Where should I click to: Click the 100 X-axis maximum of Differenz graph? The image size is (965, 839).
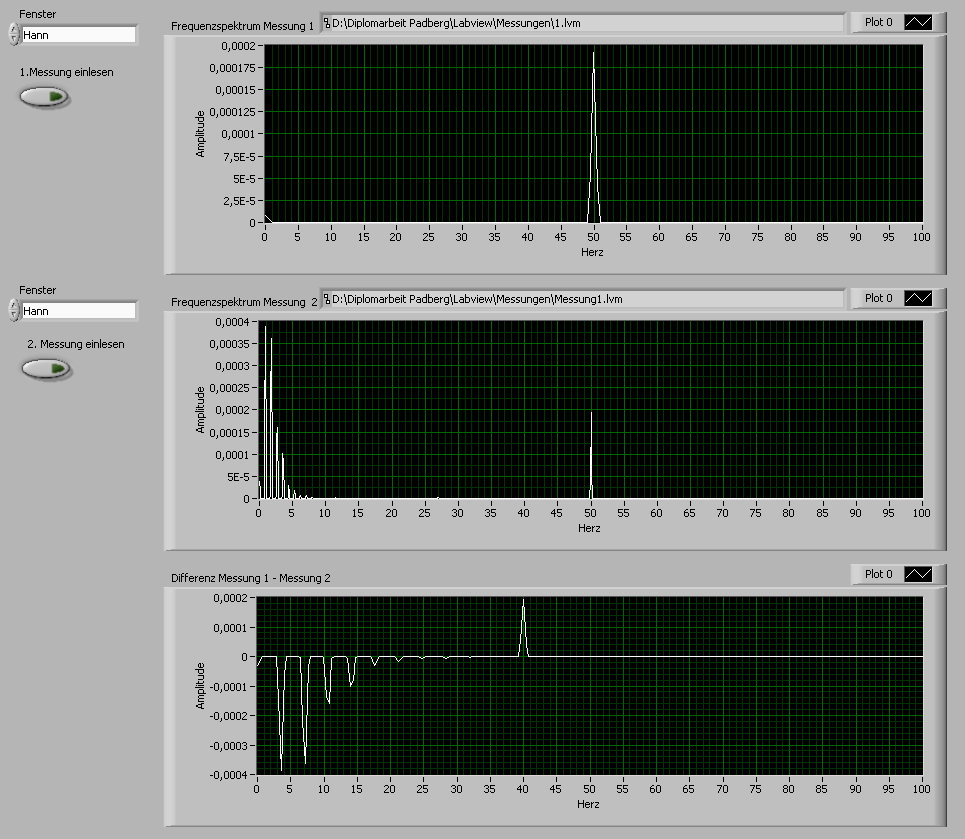click(921, 789)
